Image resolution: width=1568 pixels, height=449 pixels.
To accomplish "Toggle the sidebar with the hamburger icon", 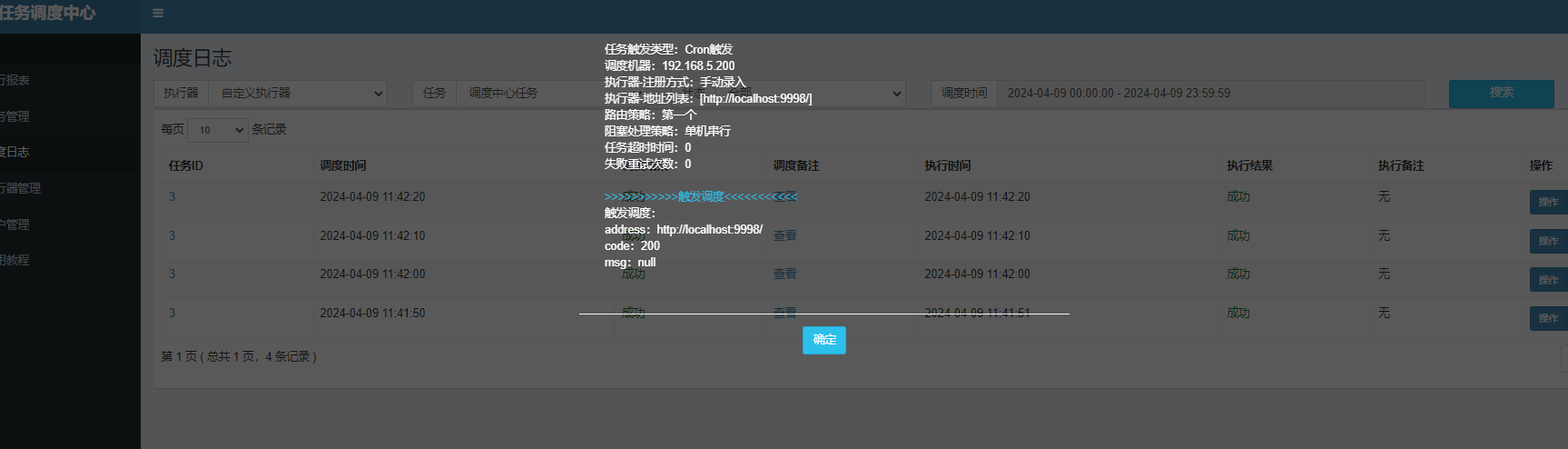I will pos(158,14).
